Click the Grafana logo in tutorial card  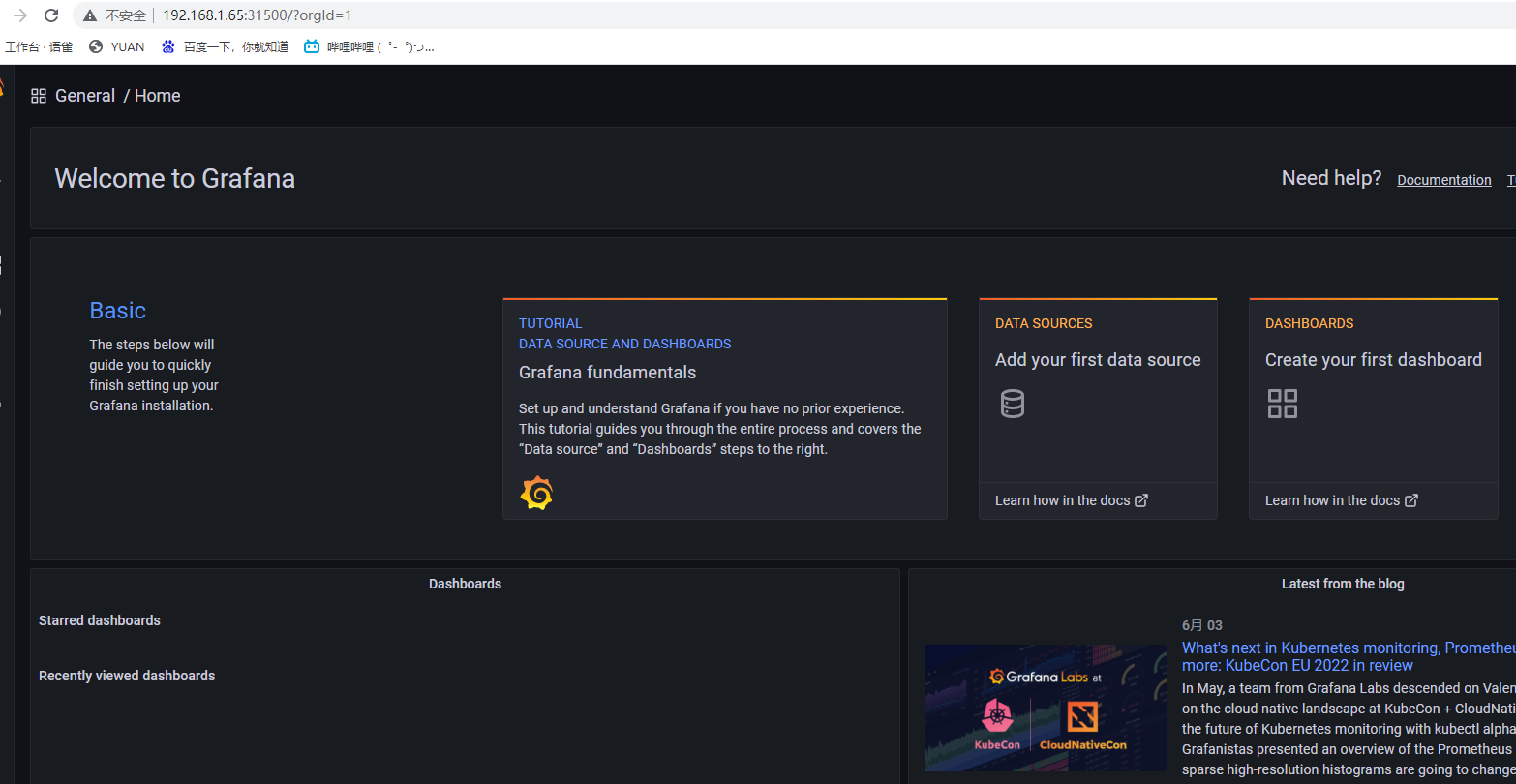(536, 494)
